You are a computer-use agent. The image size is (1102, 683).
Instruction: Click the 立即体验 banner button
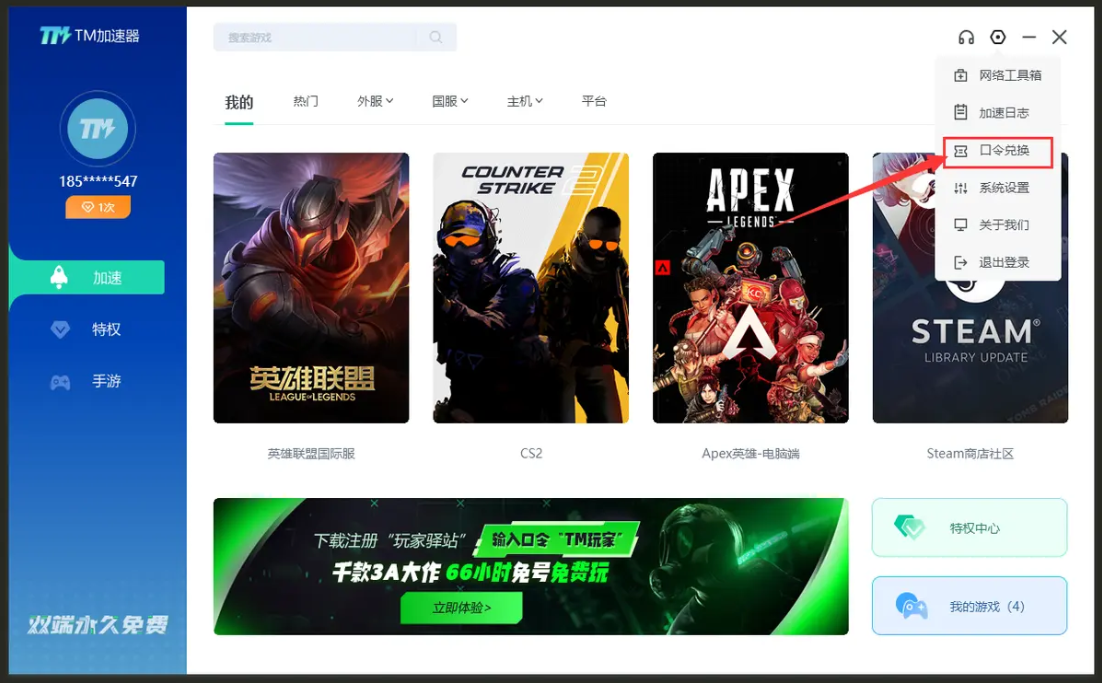[x=461, y=608]
